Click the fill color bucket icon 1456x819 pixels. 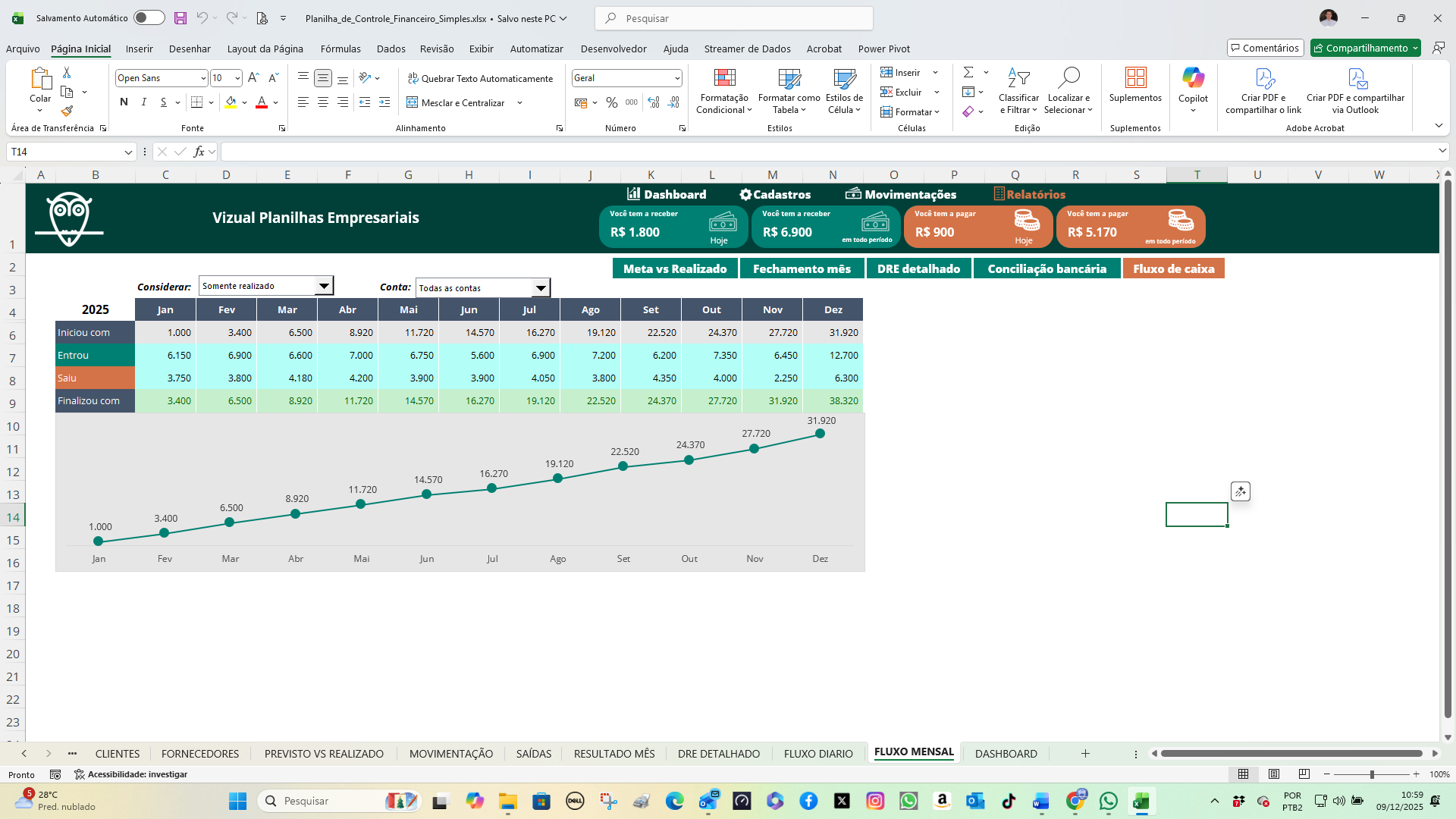coord(231,102)
